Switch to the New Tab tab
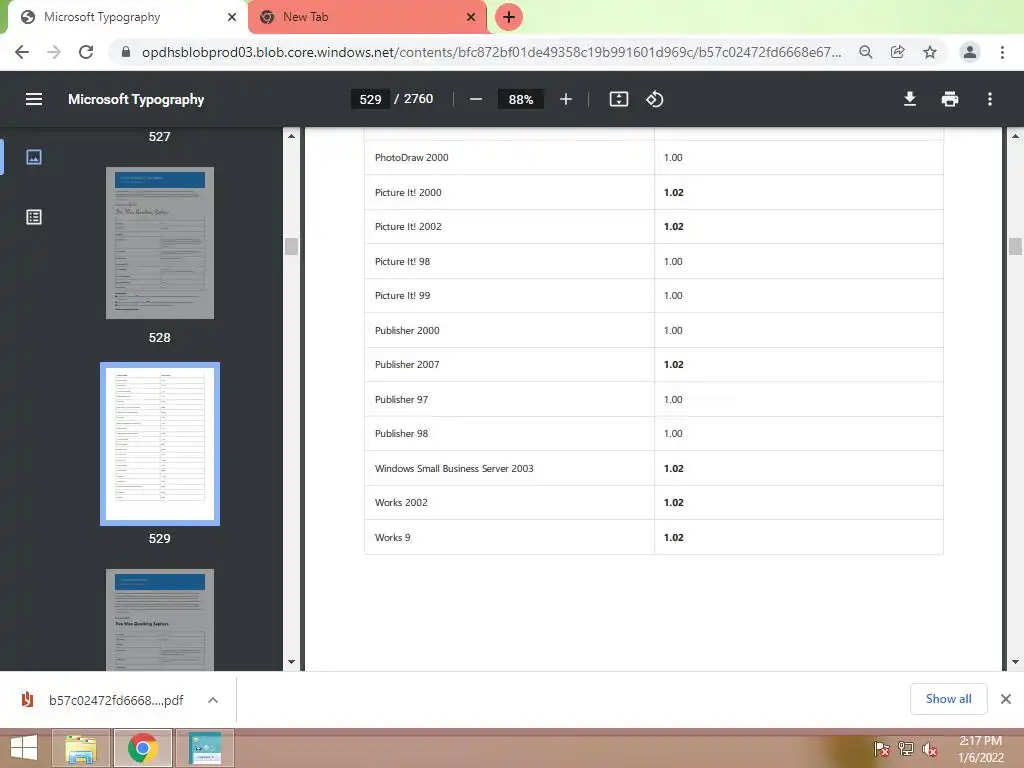Screen dimensions: 1024x768 coord(369,17)
